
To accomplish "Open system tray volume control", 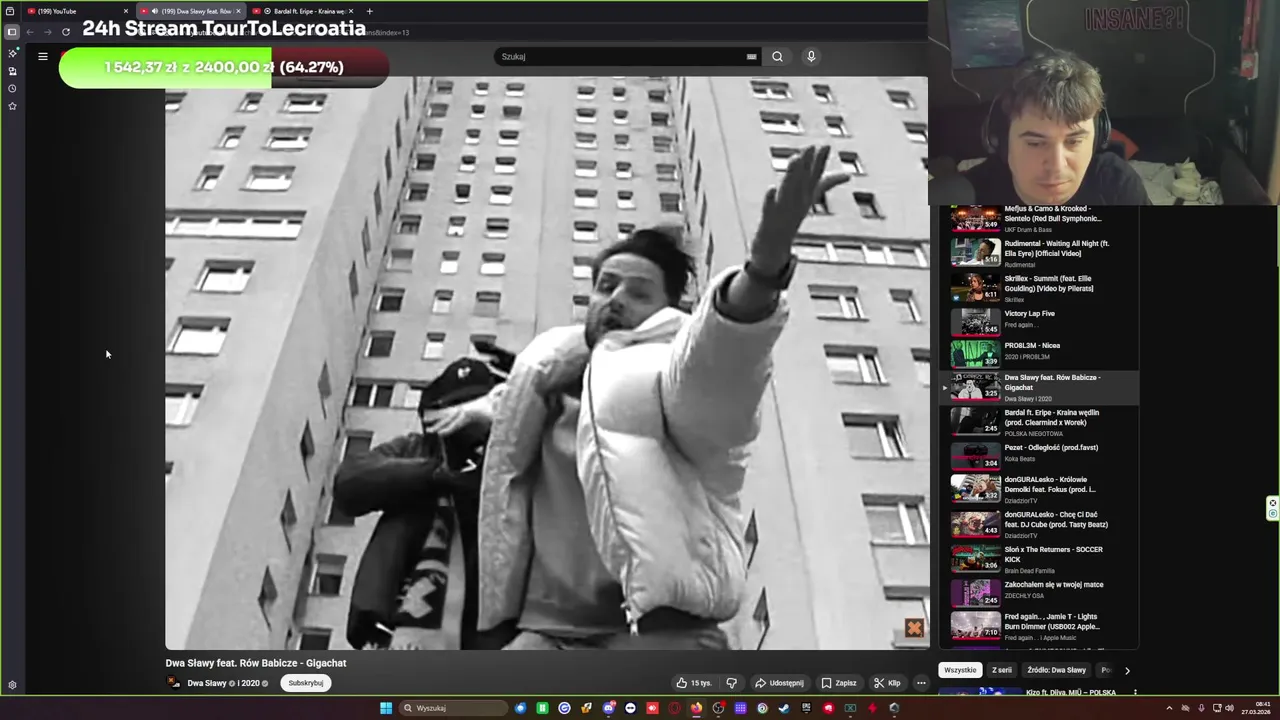I will (1230, 708).
